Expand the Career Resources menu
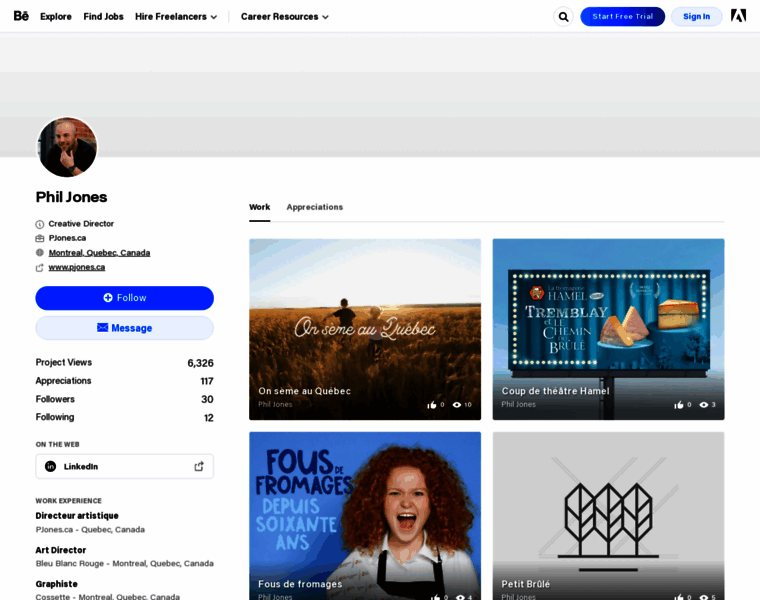 point(284,17)
